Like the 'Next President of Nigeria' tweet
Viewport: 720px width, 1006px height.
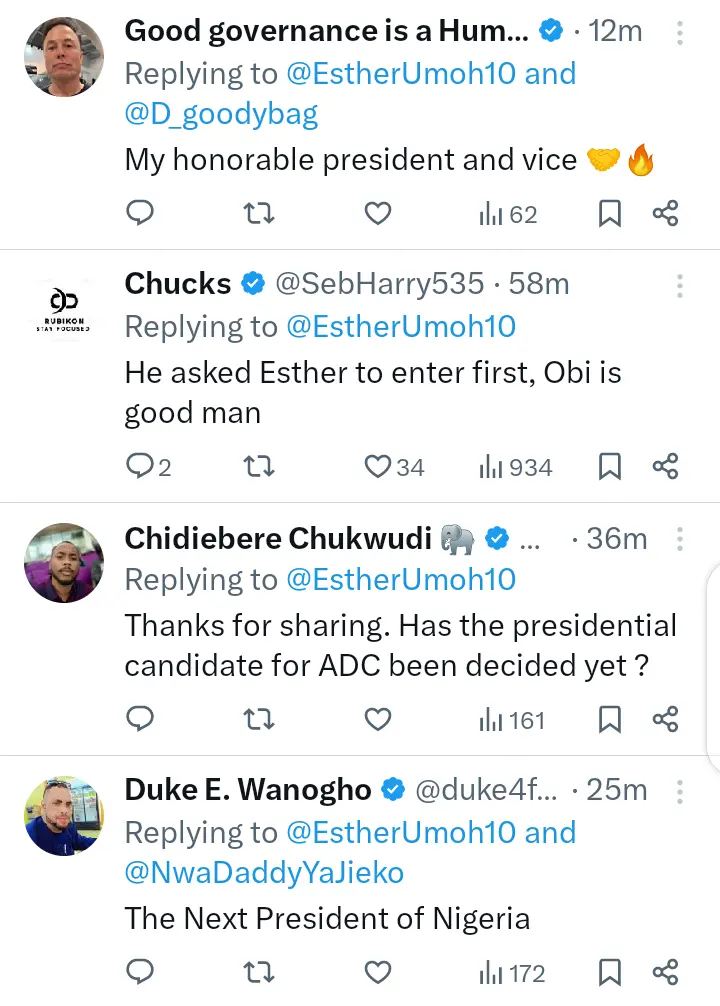pyautogui.click(x=377, y=971)
